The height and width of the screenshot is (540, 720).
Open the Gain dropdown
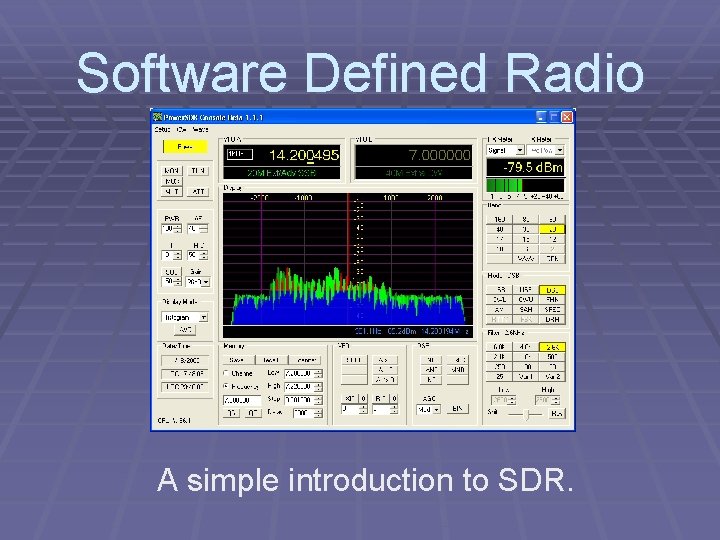pos(198,282)
